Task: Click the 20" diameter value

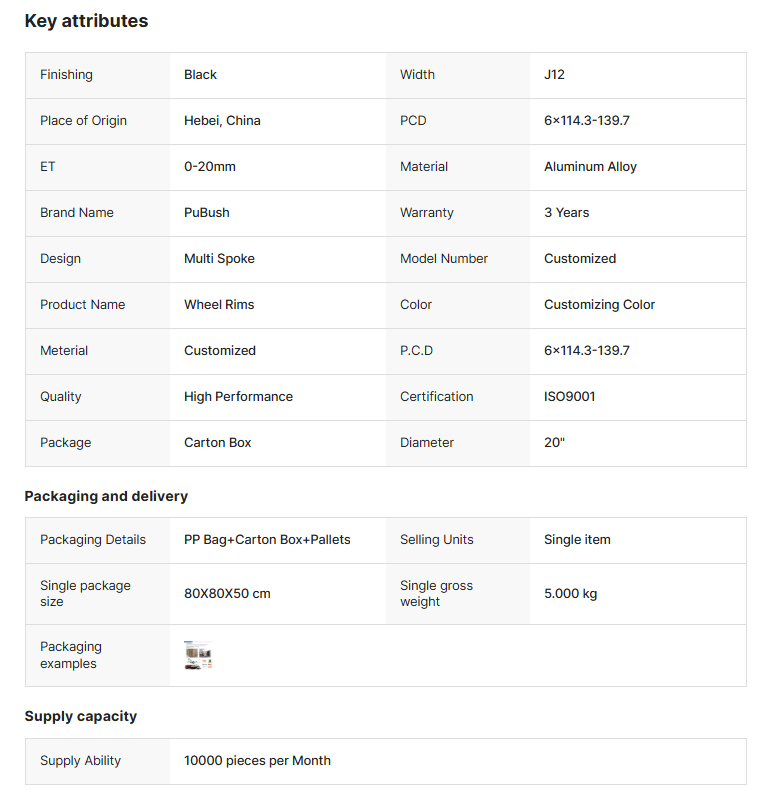Action: 554,443
